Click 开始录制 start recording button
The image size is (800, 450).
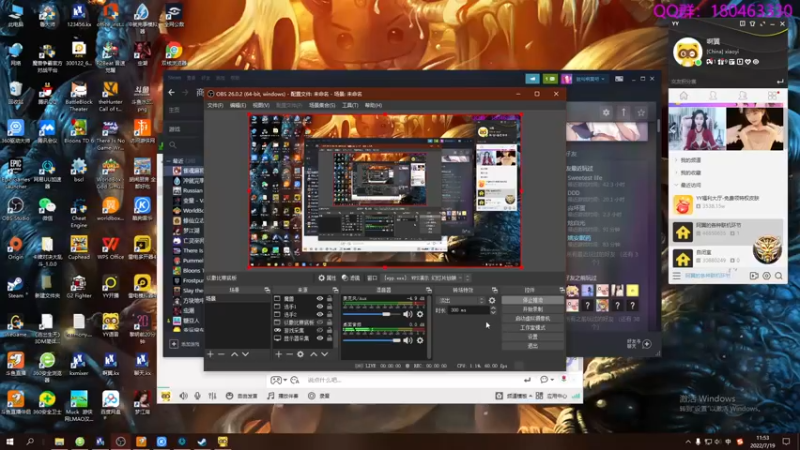click(532, 309)
